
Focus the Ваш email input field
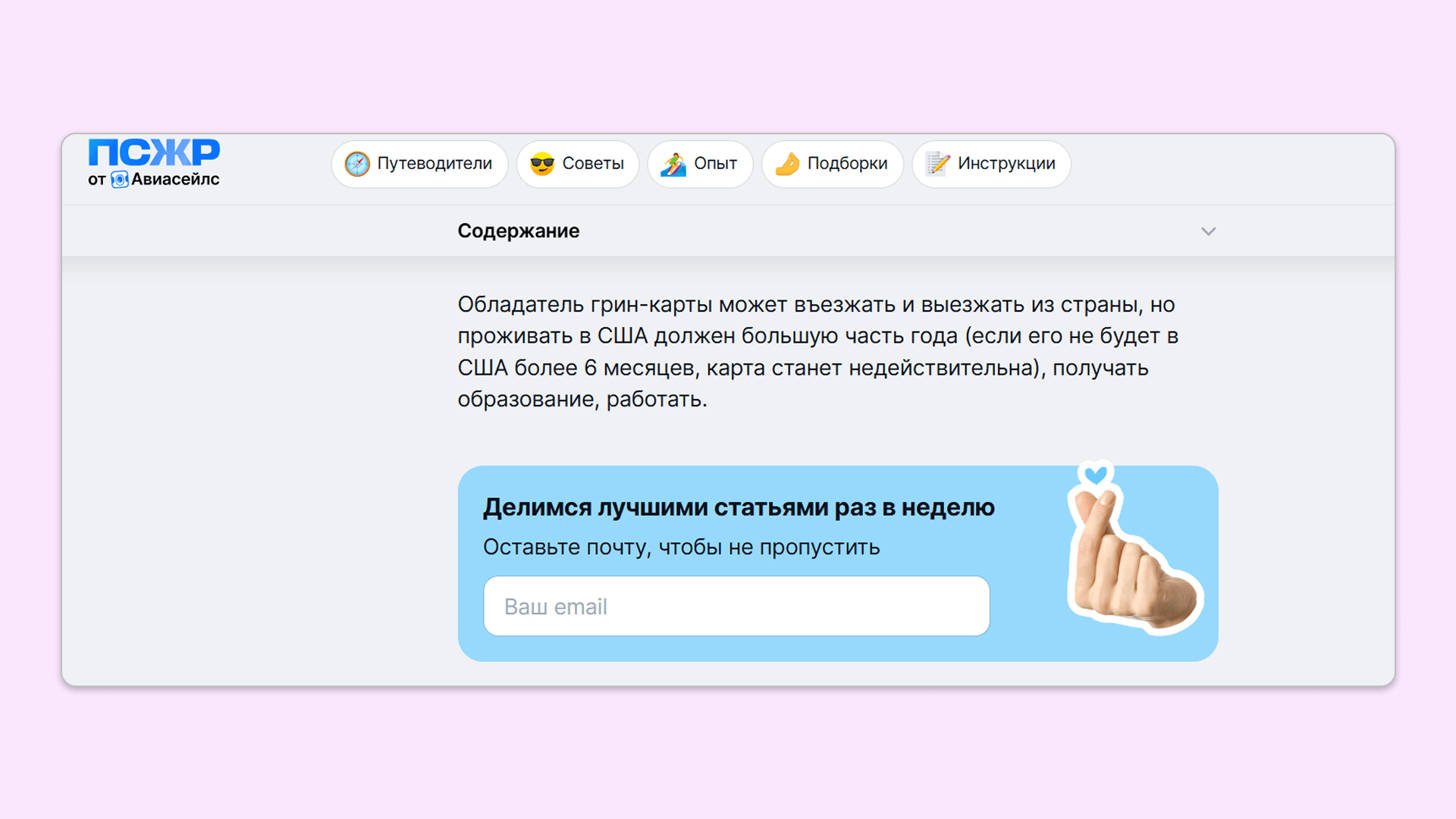[736, 607]
